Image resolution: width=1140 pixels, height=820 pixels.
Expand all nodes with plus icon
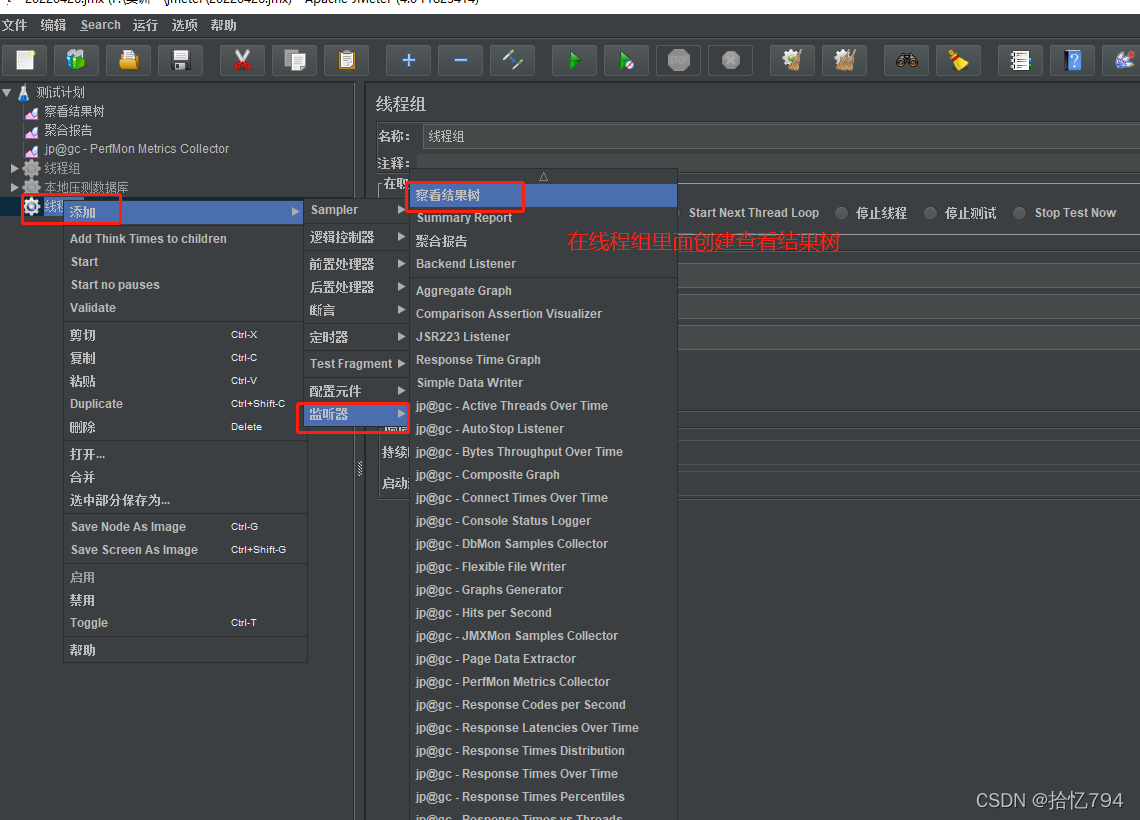click(x=409, y=60)
